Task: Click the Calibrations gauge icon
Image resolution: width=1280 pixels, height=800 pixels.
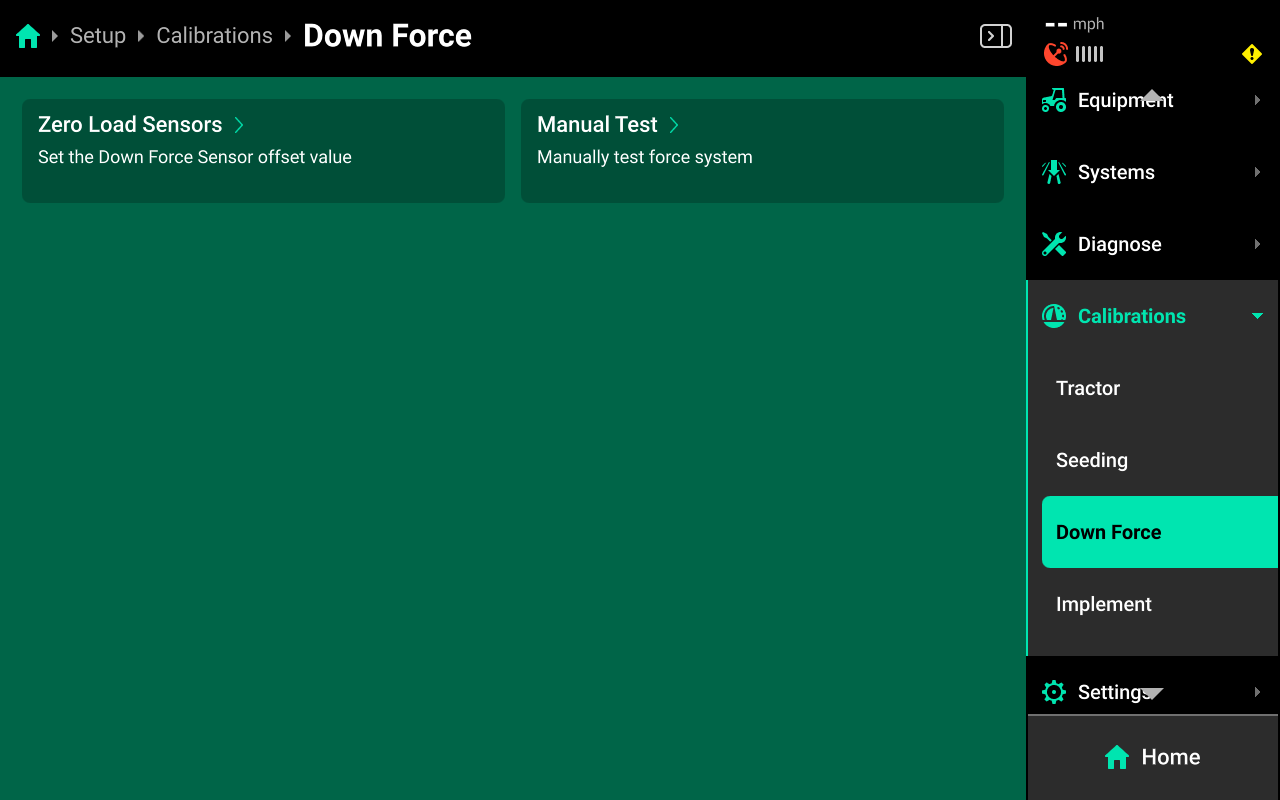Action: pyautogui.click(x=1054, y=316)
